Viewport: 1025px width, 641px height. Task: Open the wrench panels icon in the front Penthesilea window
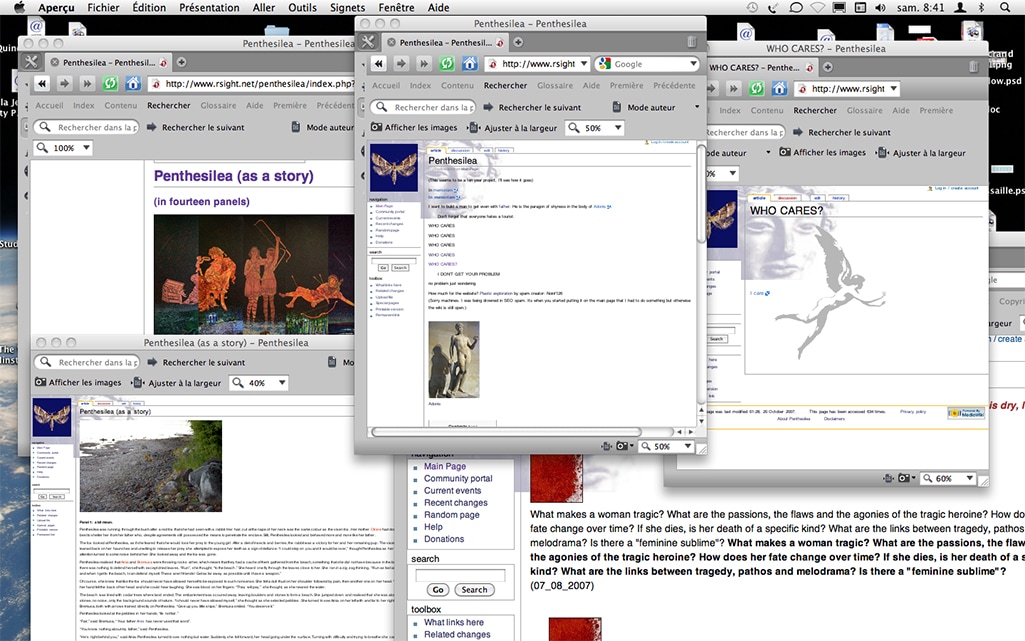click(x=367, y=42)
